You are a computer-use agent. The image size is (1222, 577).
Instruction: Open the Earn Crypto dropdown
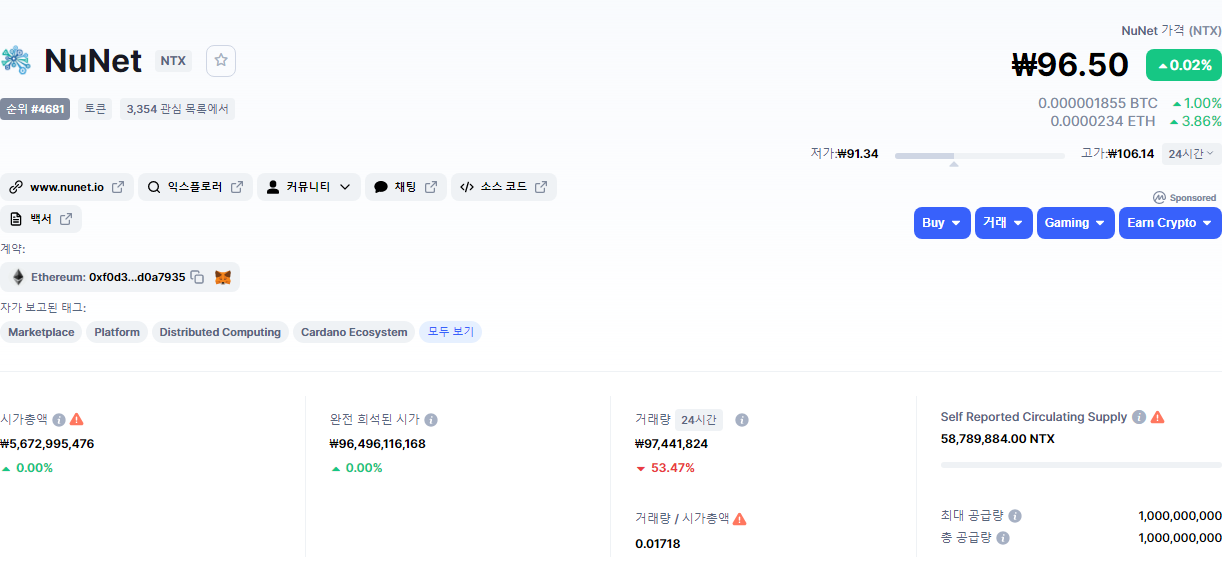(1170, 223)
